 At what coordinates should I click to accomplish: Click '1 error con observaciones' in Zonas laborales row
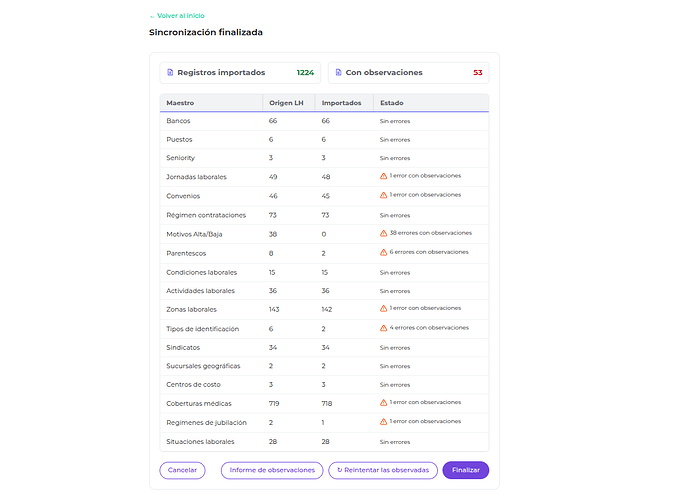[425, 308]
